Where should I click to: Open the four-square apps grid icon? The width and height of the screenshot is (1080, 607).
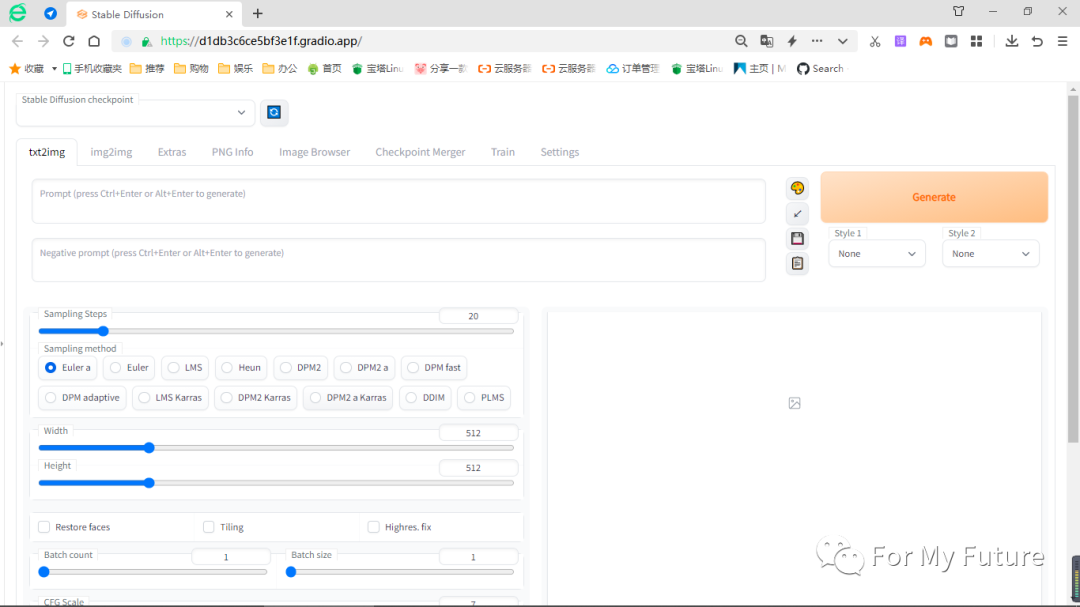tap(977, 41)
